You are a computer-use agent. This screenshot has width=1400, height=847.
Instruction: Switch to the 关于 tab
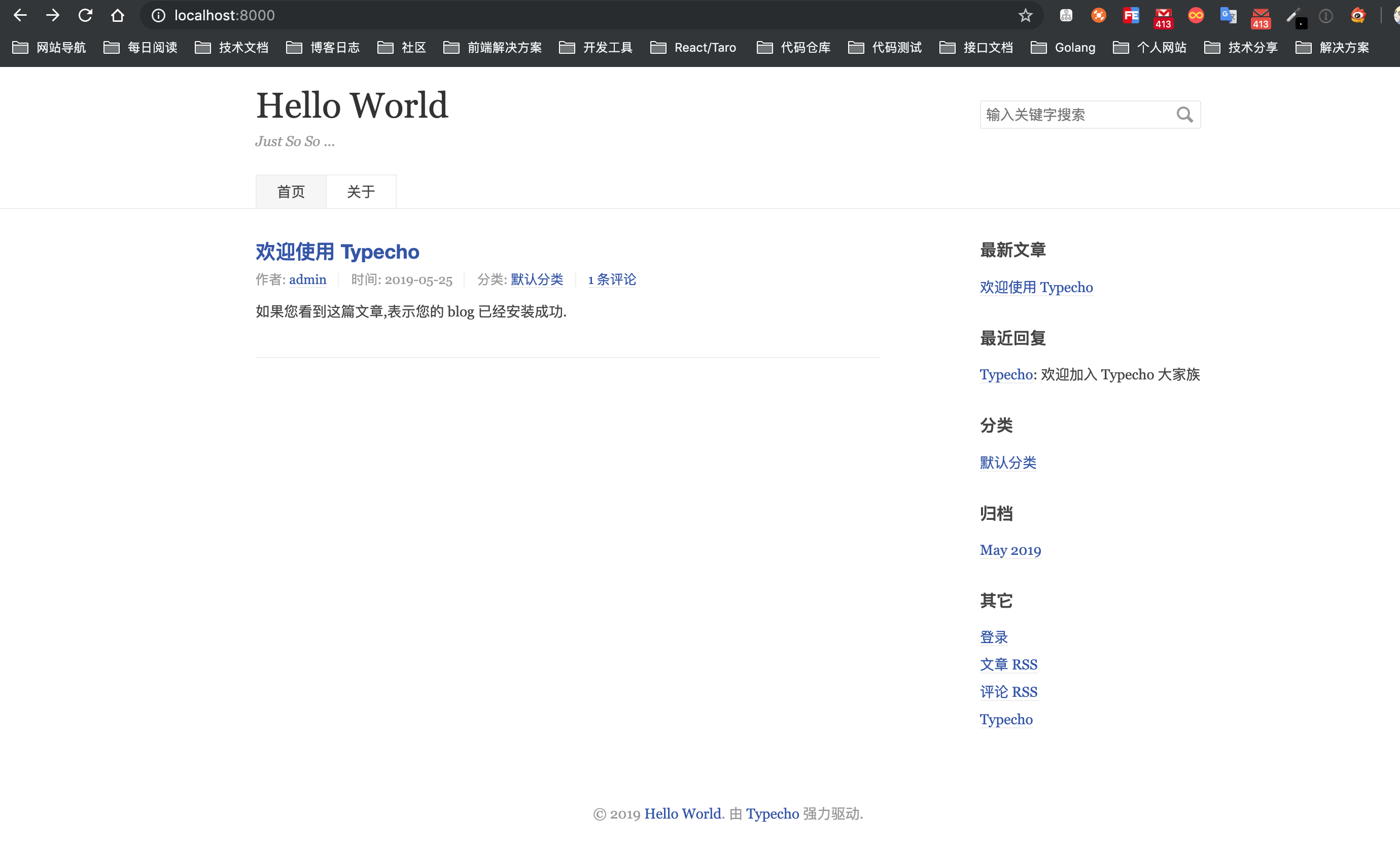click(x=361, y=191)
